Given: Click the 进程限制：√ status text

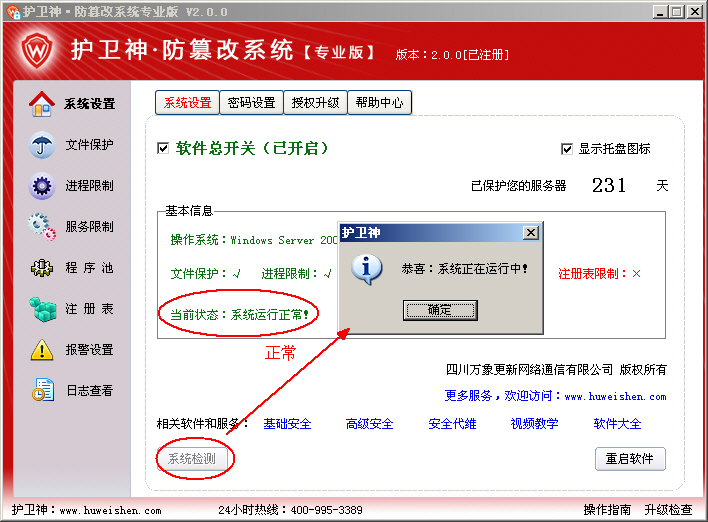Looking at the screenshot, I should click(297, 274).
